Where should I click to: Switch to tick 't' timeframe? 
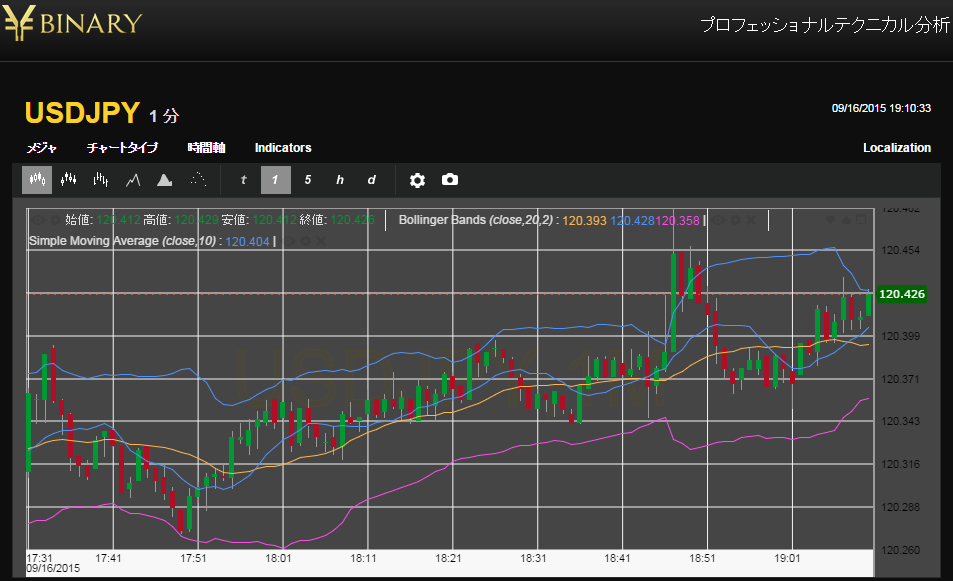click(244, 180)
